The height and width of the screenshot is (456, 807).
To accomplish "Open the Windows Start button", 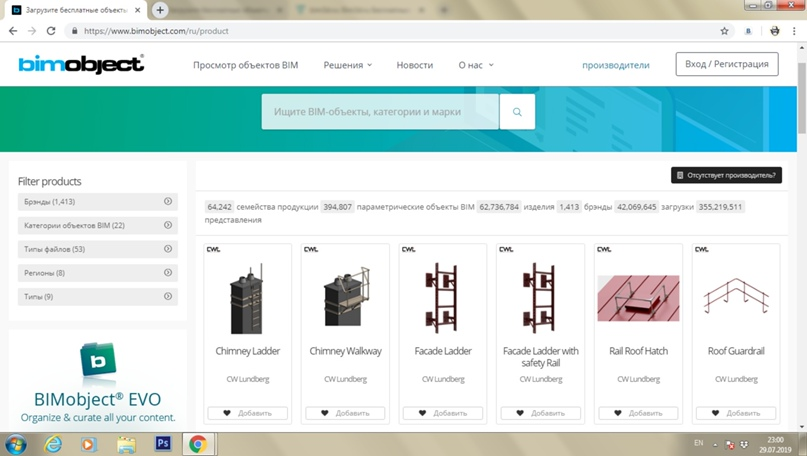I will (x=15, y=444).
